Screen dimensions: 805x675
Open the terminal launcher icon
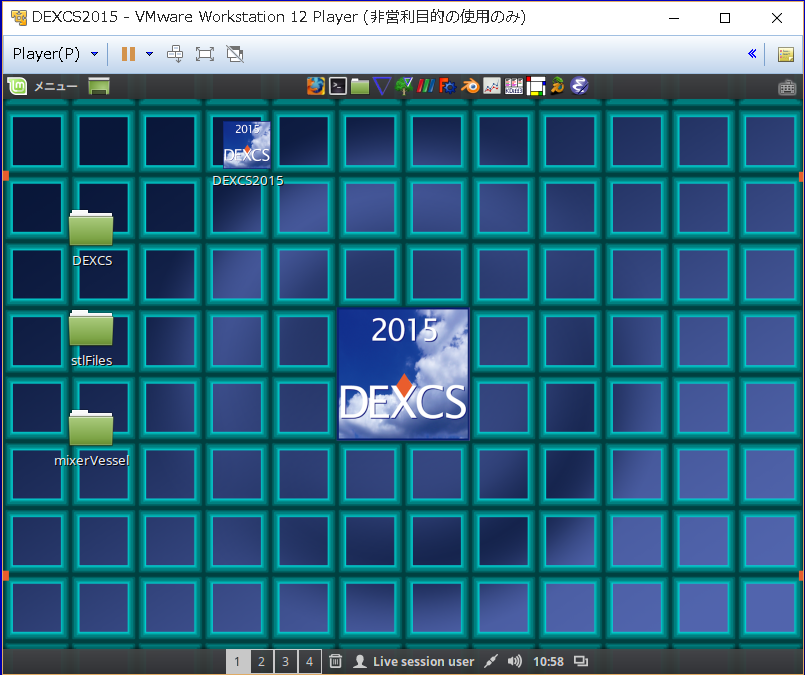click(x=338, y=86)
